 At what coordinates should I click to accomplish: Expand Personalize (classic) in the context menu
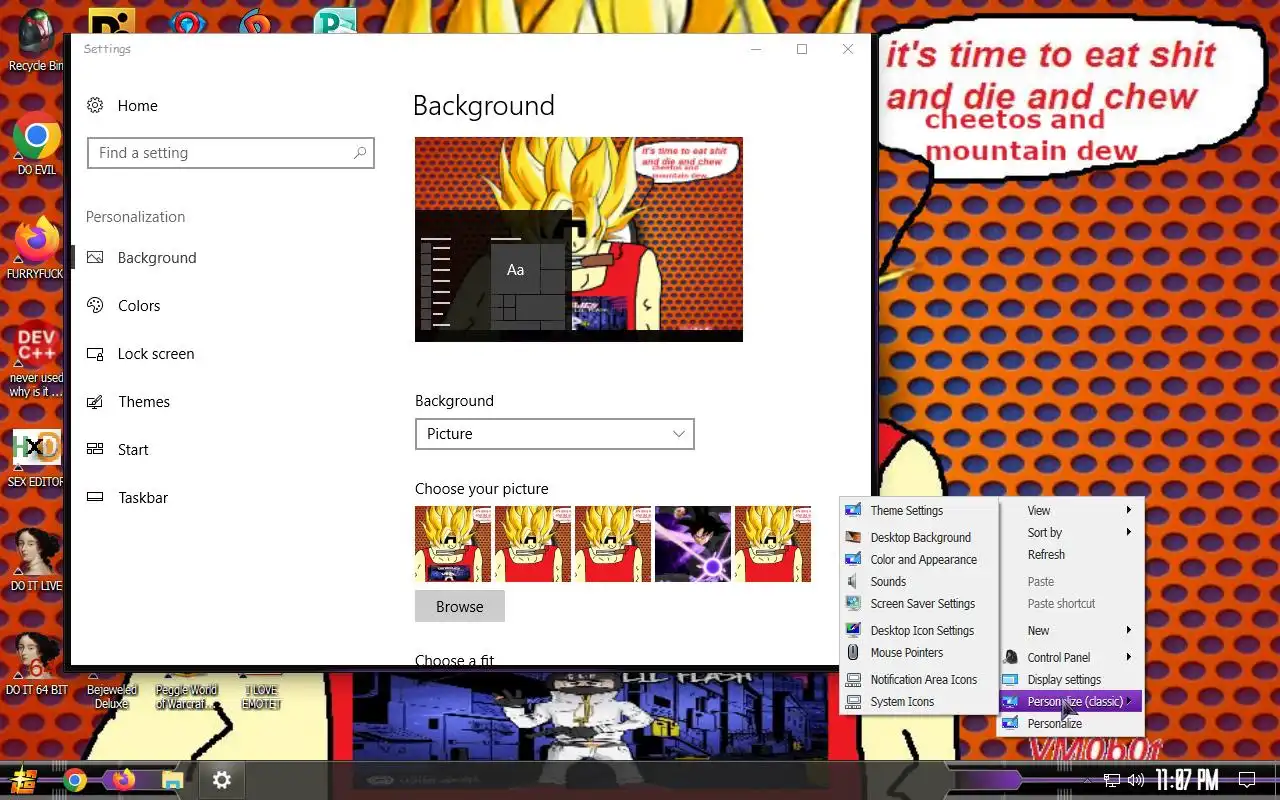click(1070, 702)
